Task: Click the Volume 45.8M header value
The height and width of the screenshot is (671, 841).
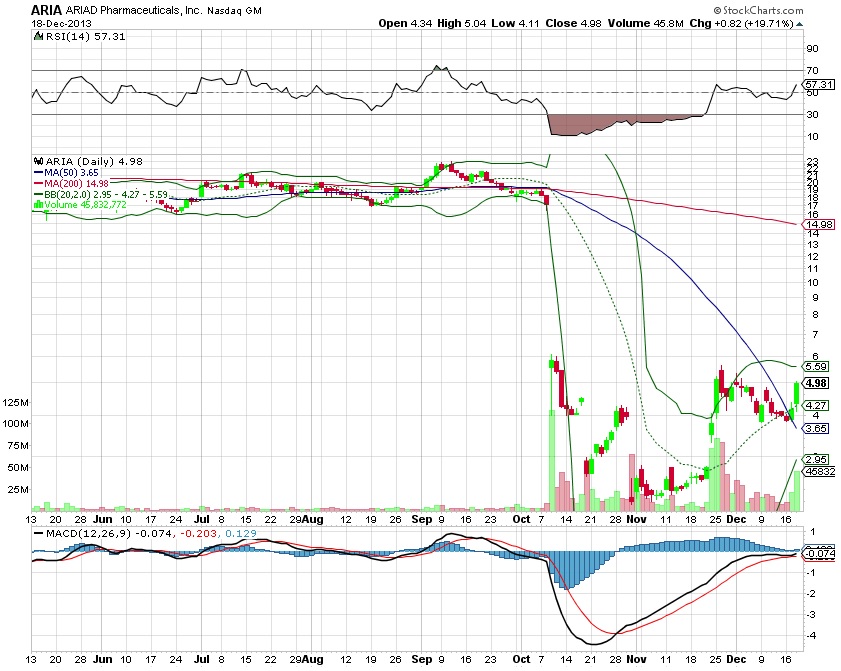Action: [645, 24]
